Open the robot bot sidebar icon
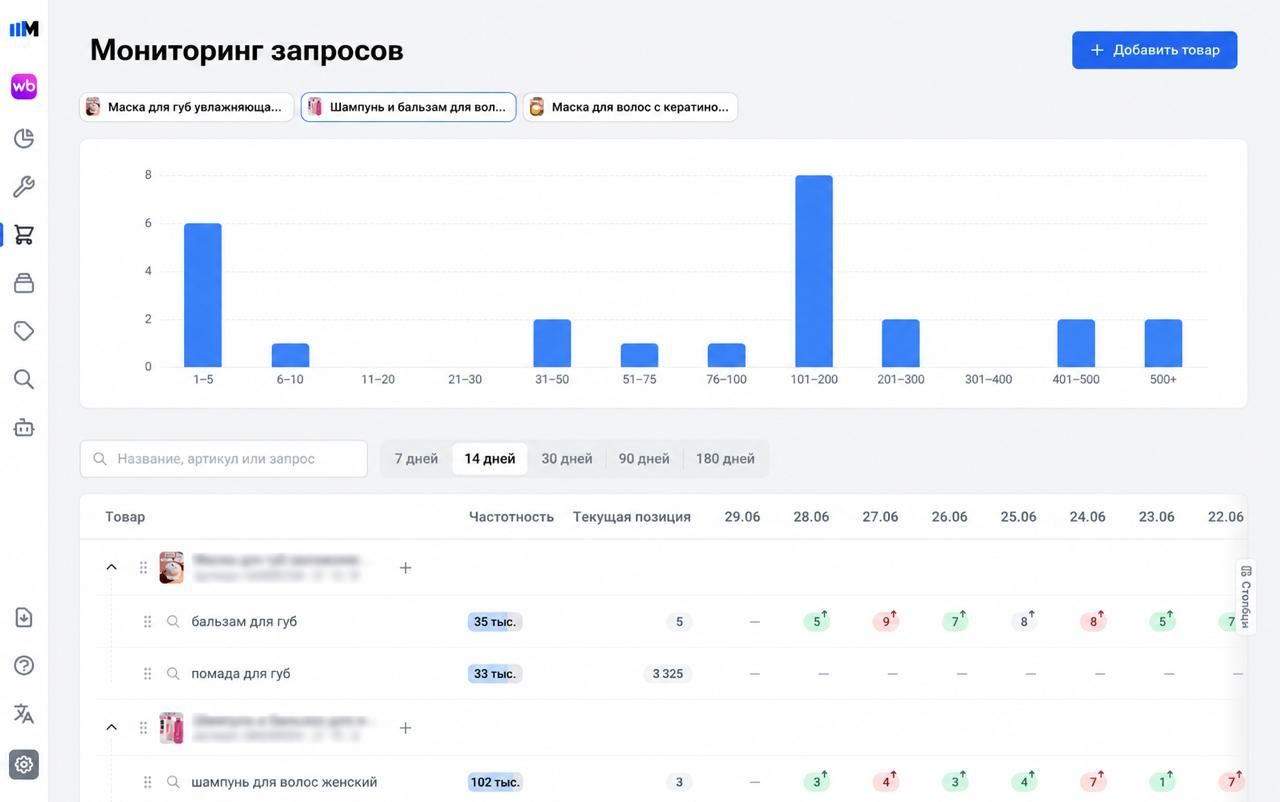 (x=24, y=427)
